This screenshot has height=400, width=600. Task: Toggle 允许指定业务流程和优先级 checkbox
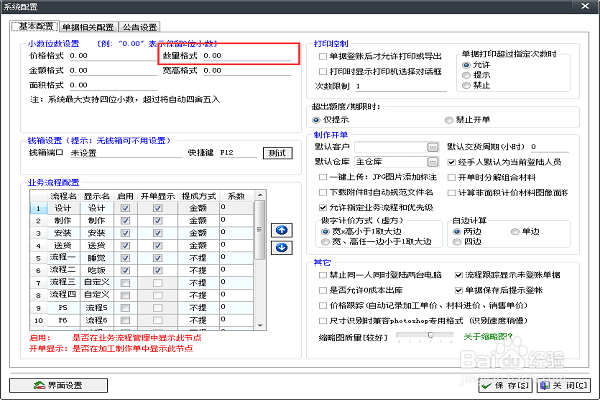point(323,208)
